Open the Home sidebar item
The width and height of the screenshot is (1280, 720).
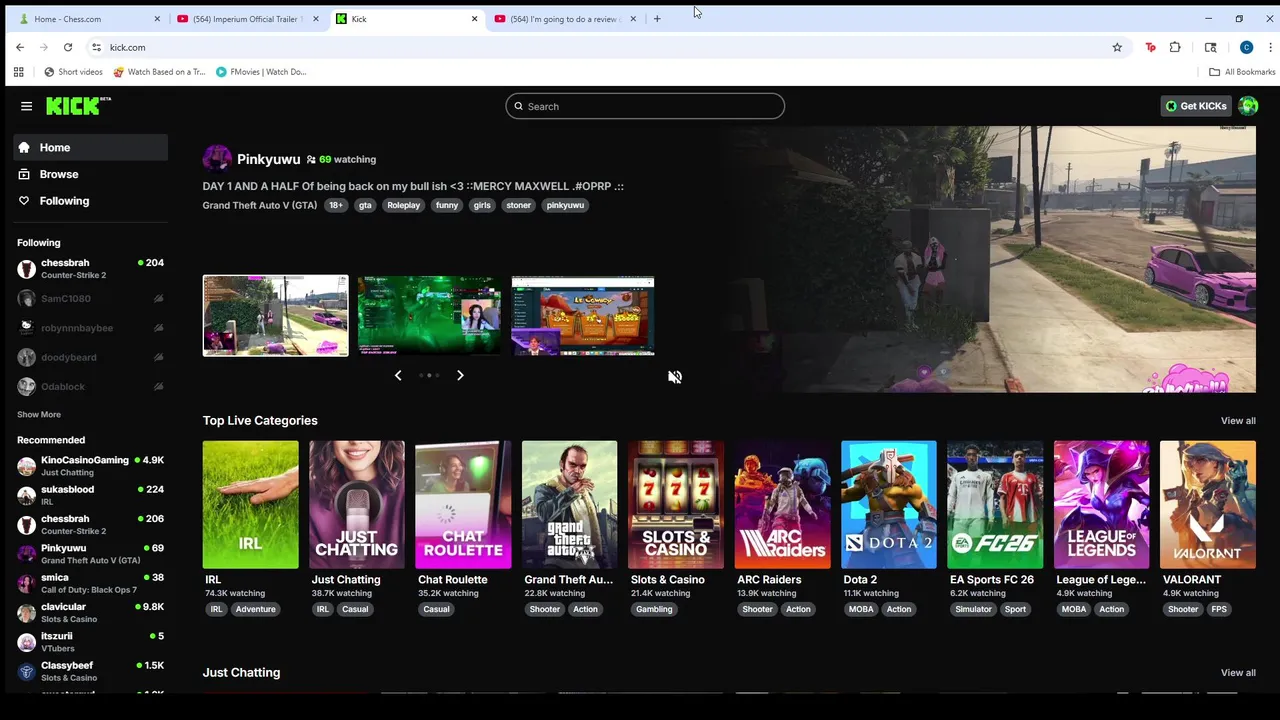point(91,147)
